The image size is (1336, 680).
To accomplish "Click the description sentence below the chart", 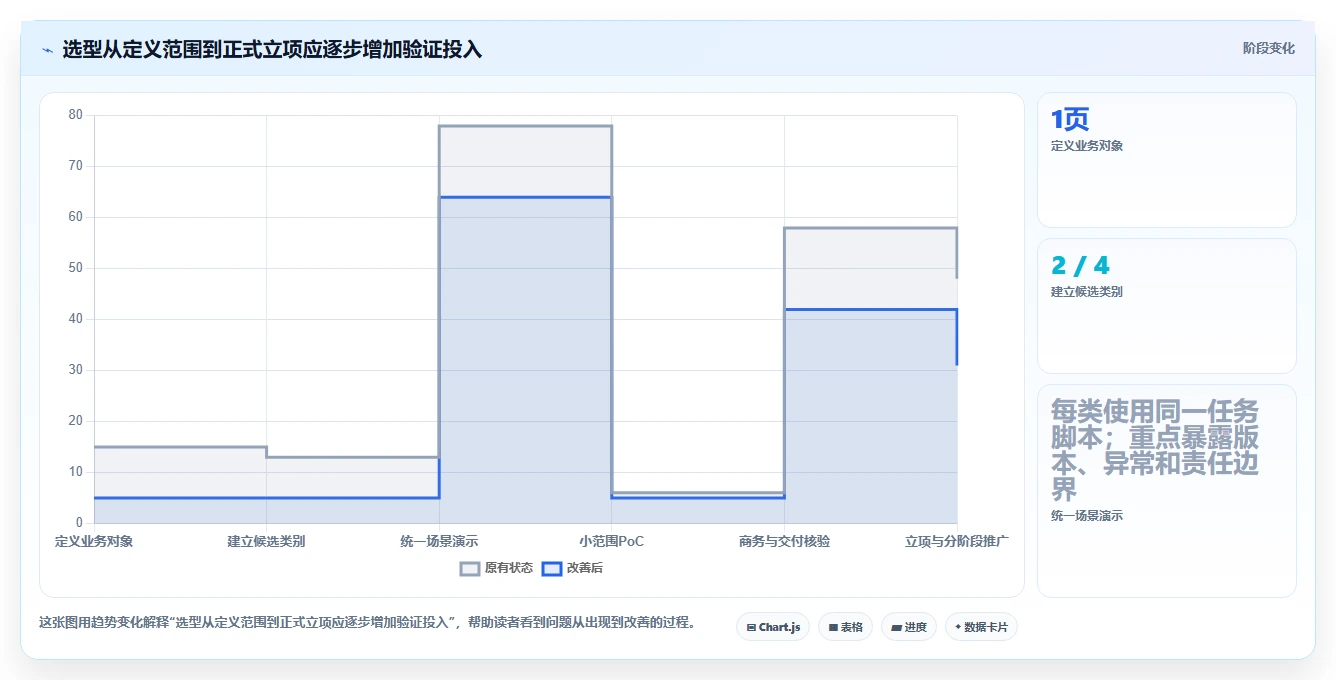I will pos(367,622).
